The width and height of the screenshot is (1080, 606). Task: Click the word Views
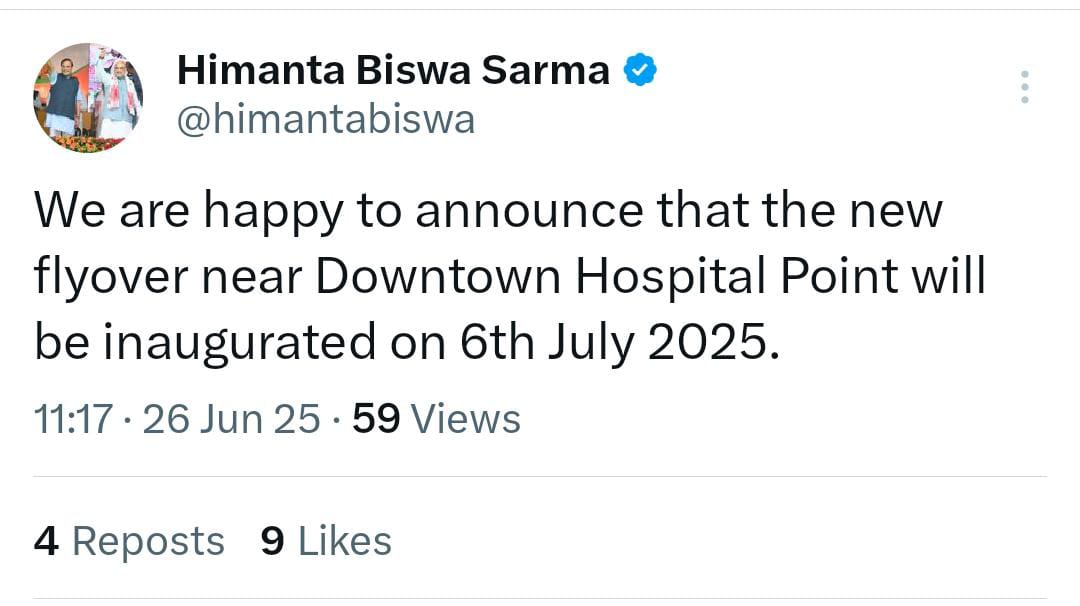click(x=465, y=419)
